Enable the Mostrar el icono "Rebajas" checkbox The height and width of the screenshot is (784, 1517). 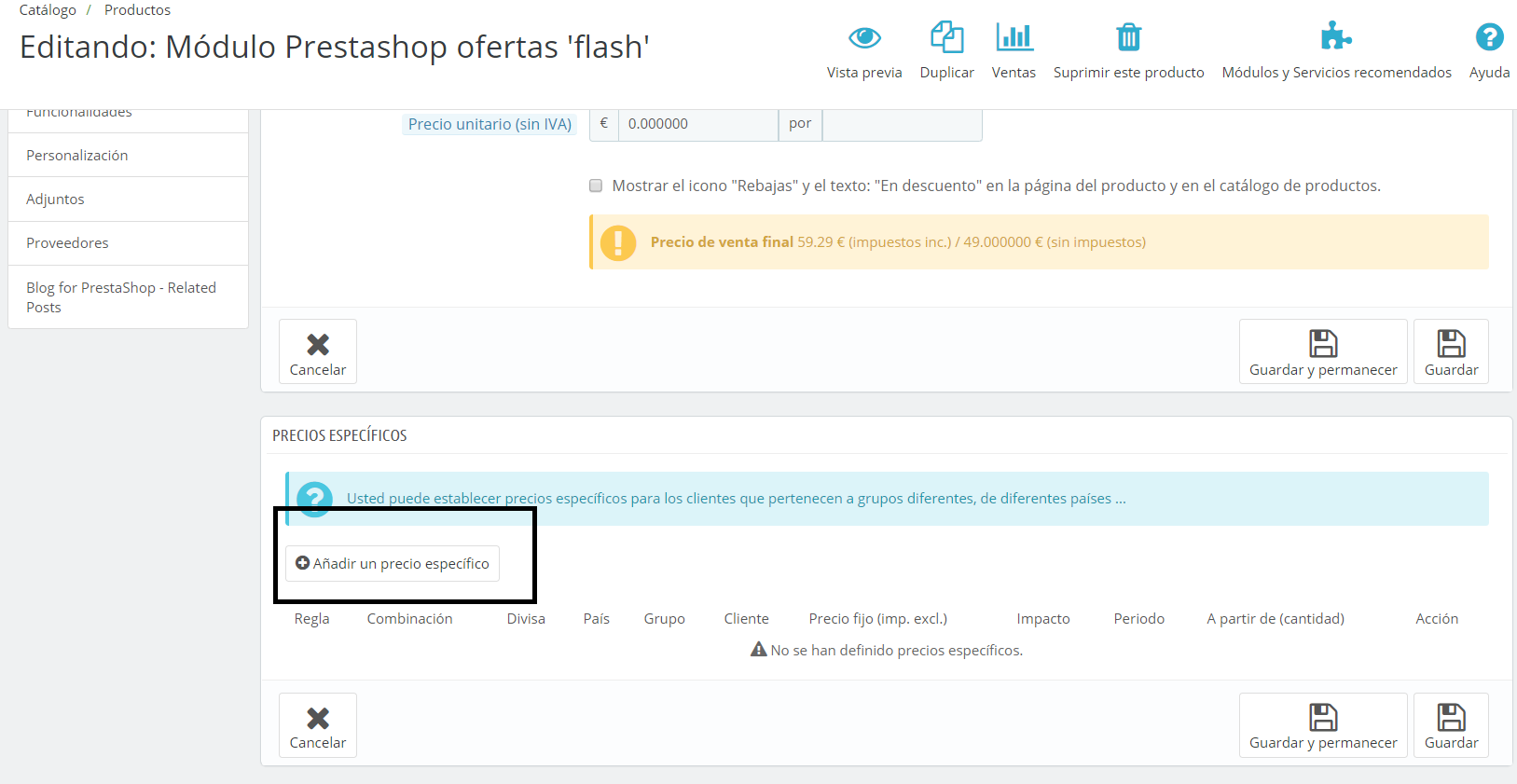pyautogui.click(x=596, y=186)
